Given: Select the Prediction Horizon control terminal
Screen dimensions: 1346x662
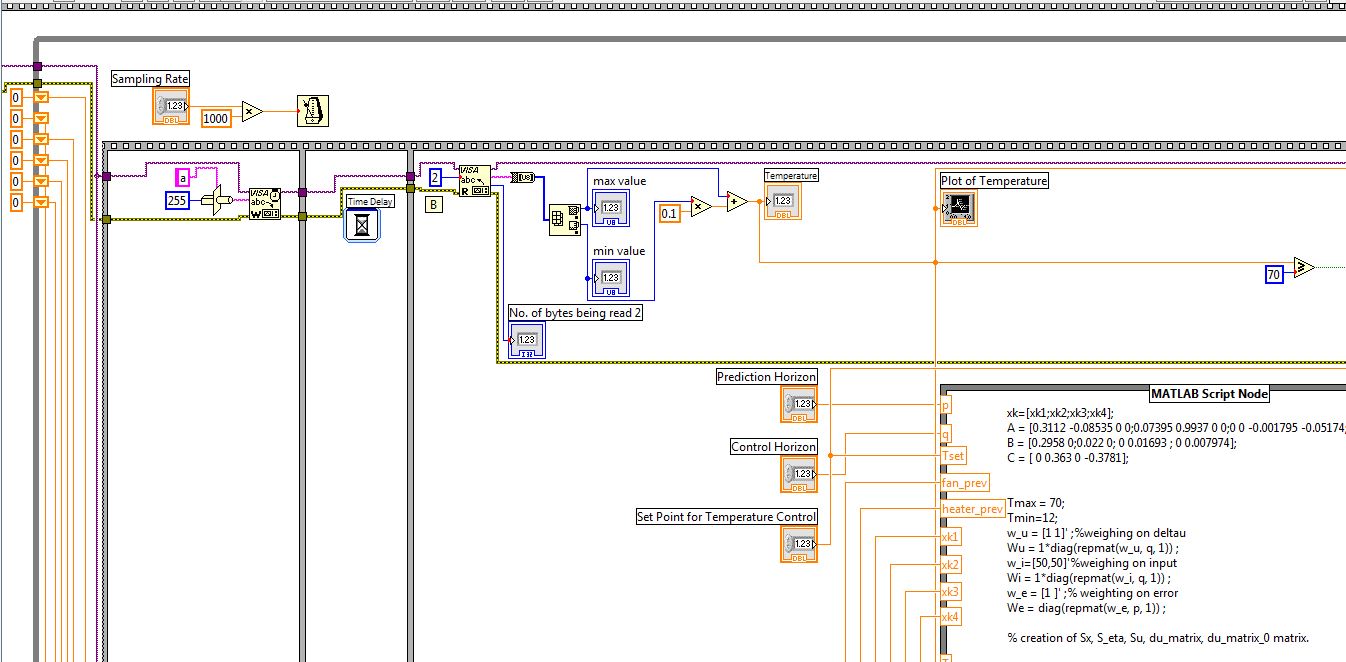Looking at the screenshot, I should click(x=799, y=404).
